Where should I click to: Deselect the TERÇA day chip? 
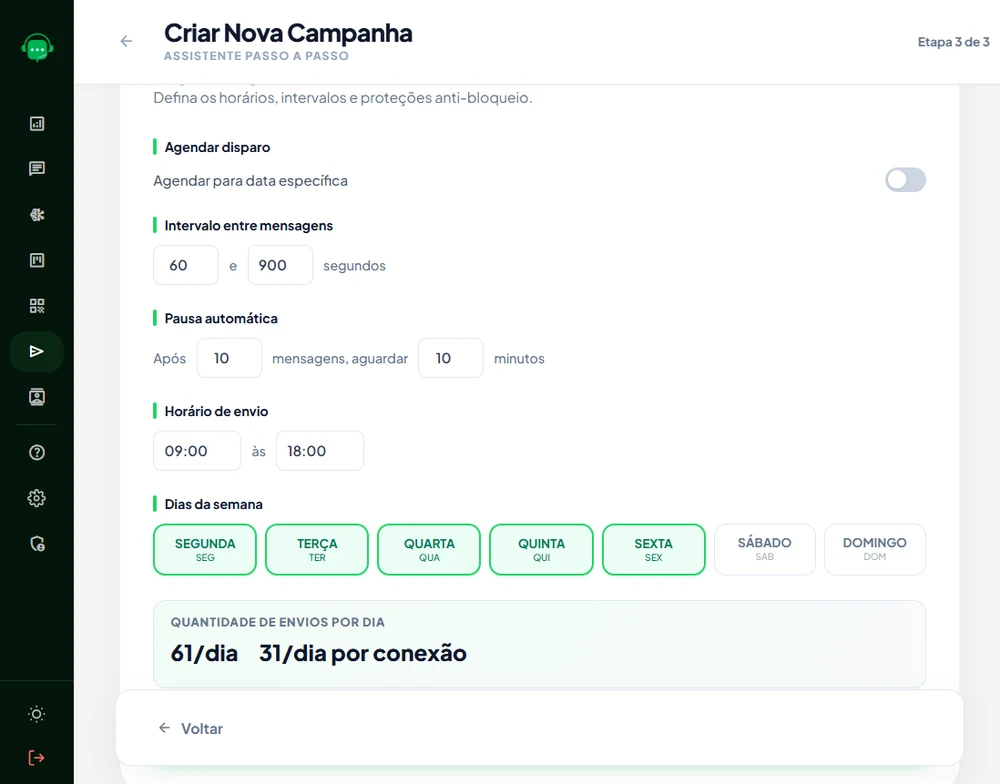[317, 549]
